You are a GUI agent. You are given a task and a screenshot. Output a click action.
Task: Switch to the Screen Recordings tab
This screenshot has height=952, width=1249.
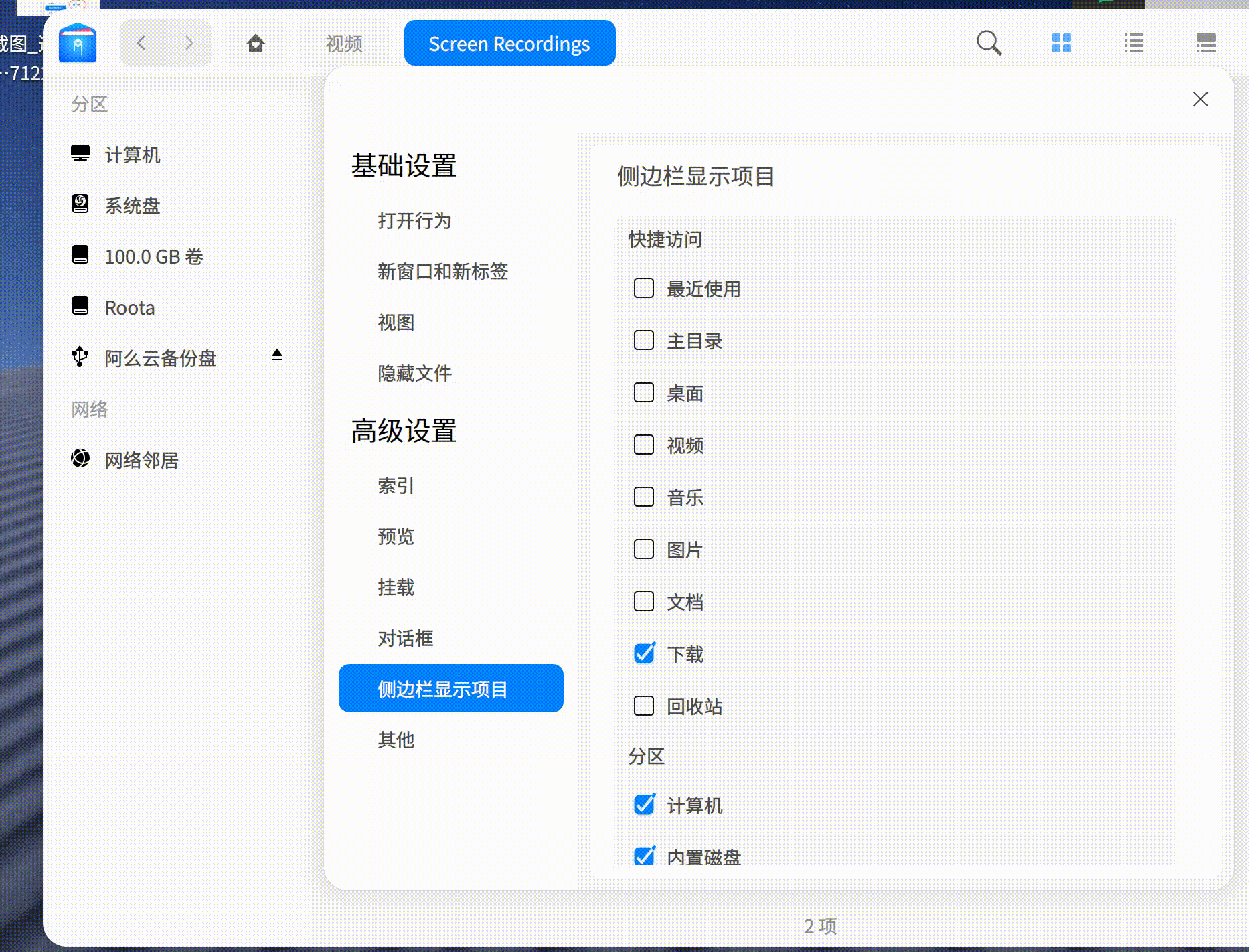click(x=509, y=43)
